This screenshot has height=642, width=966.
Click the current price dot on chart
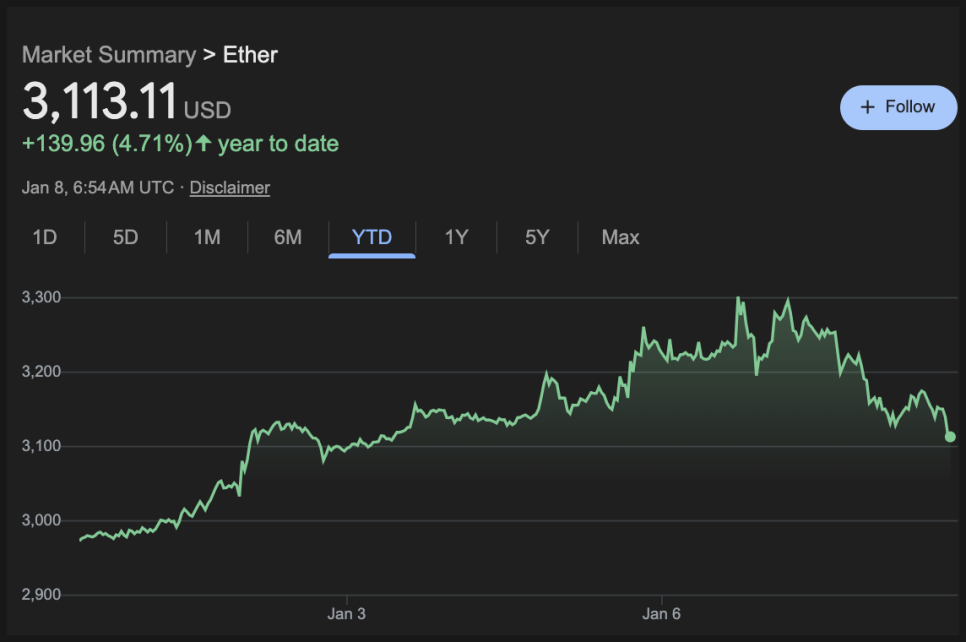(x=950, y=437)
